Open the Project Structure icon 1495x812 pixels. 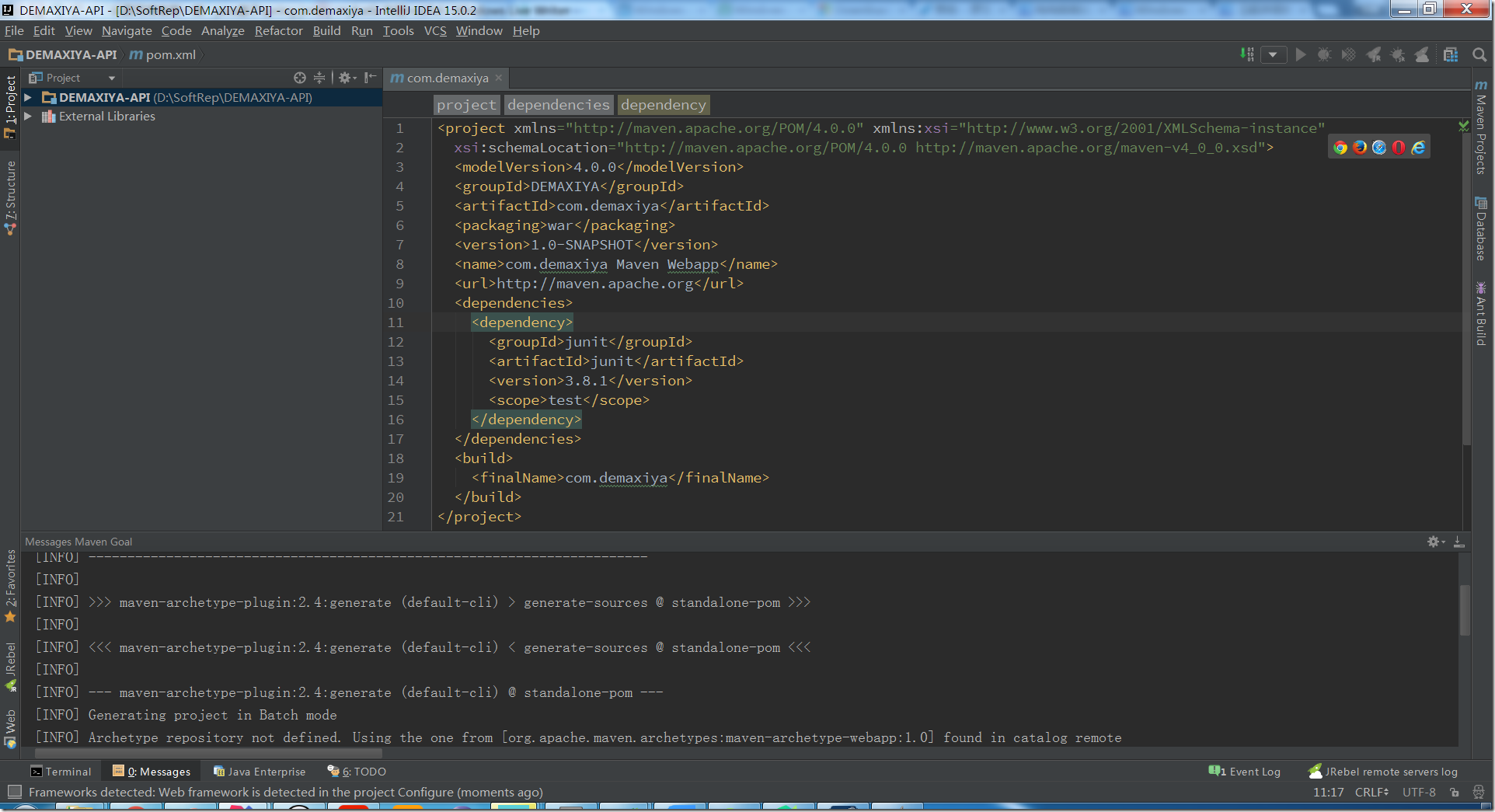tap(1451, 54)
